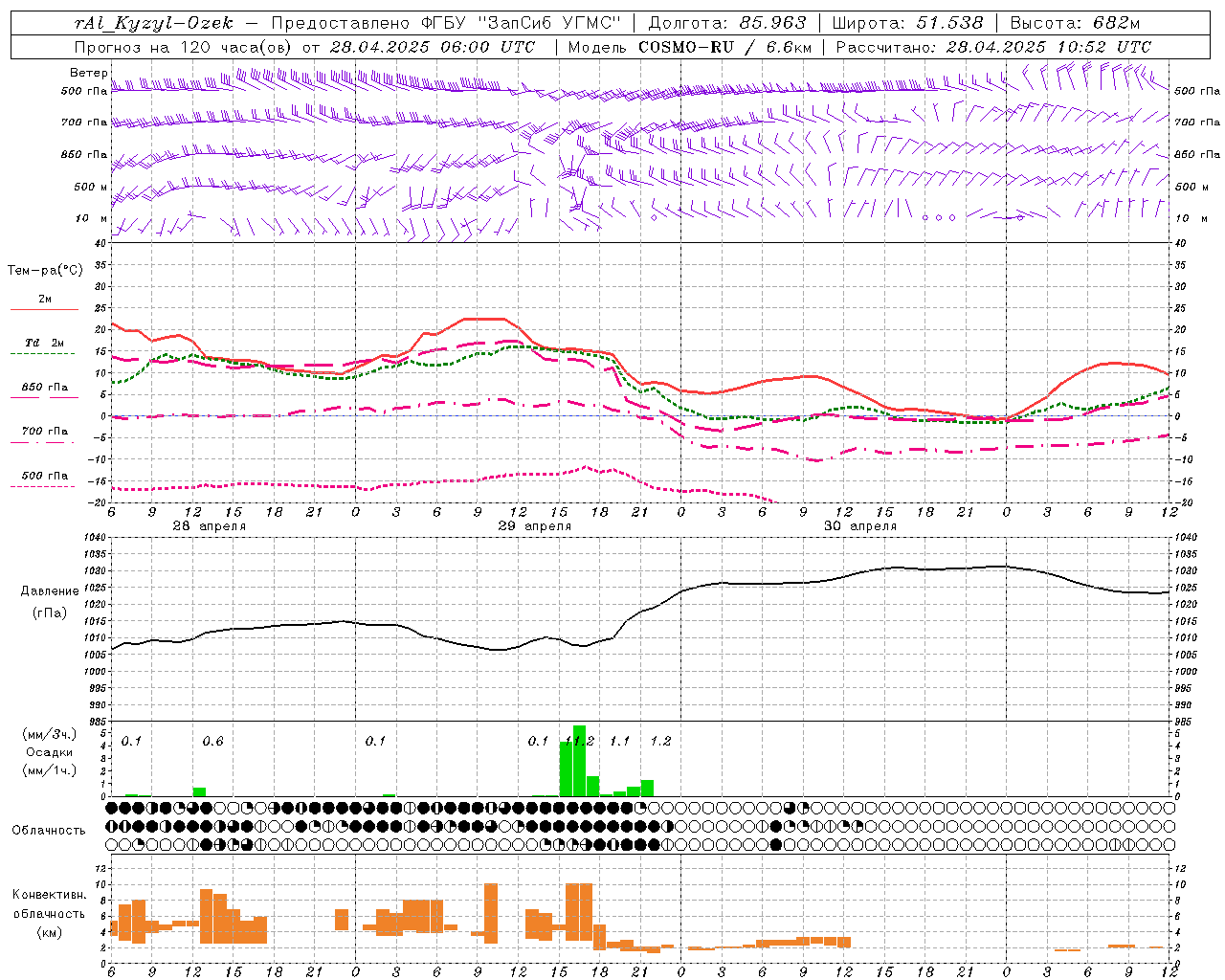Click the 'Широта: 51.538' value
This screenshot has width=1225, height=980.
pos(907,23)
